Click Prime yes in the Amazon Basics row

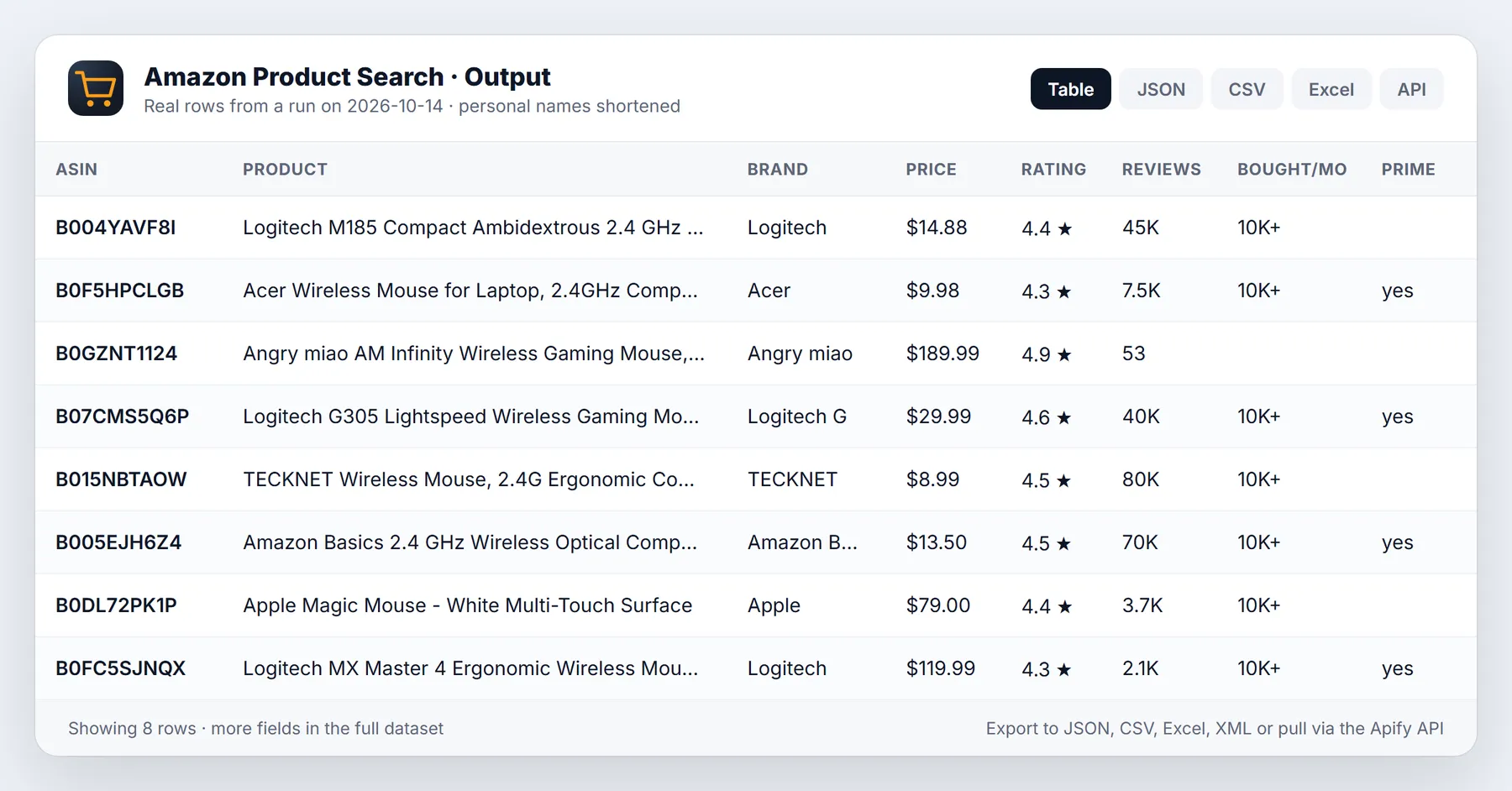tap(1398, 543)
